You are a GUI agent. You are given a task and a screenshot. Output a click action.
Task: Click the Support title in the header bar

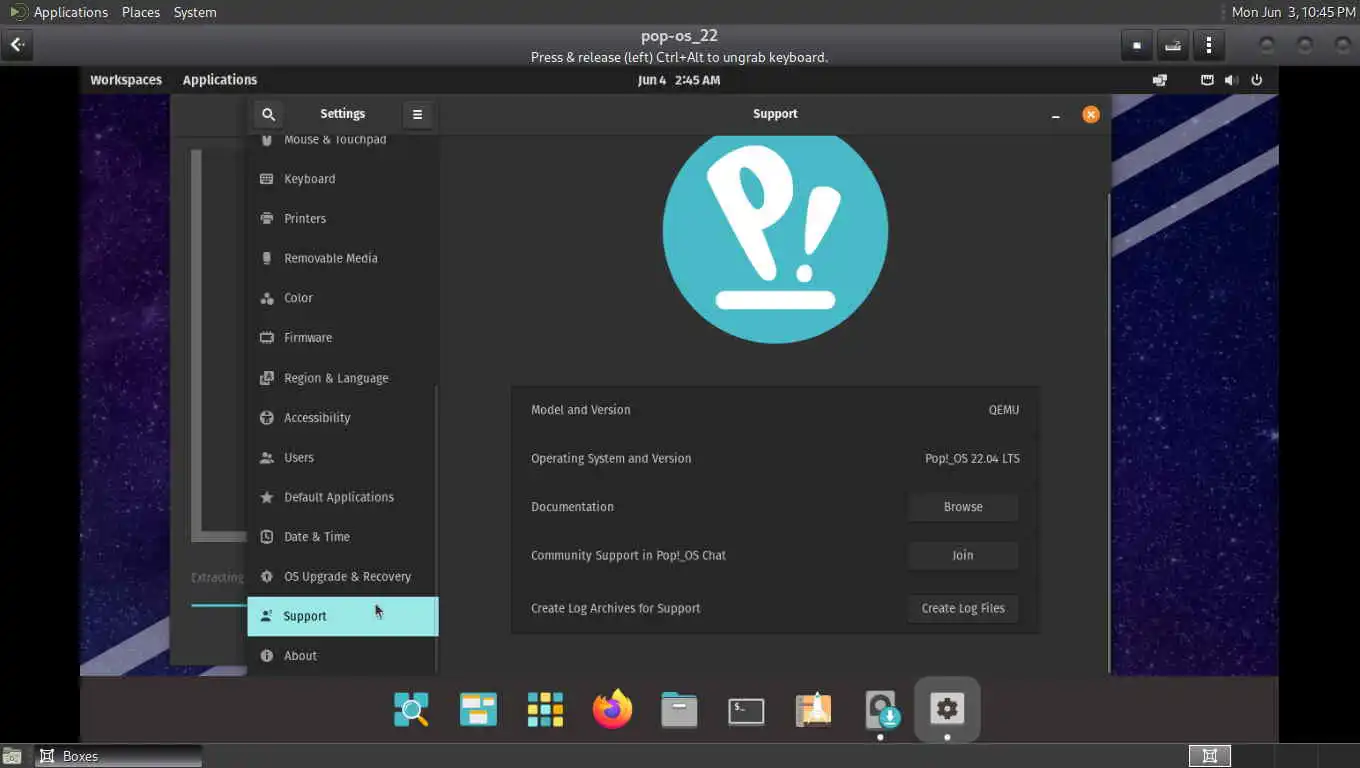(775, 114)
